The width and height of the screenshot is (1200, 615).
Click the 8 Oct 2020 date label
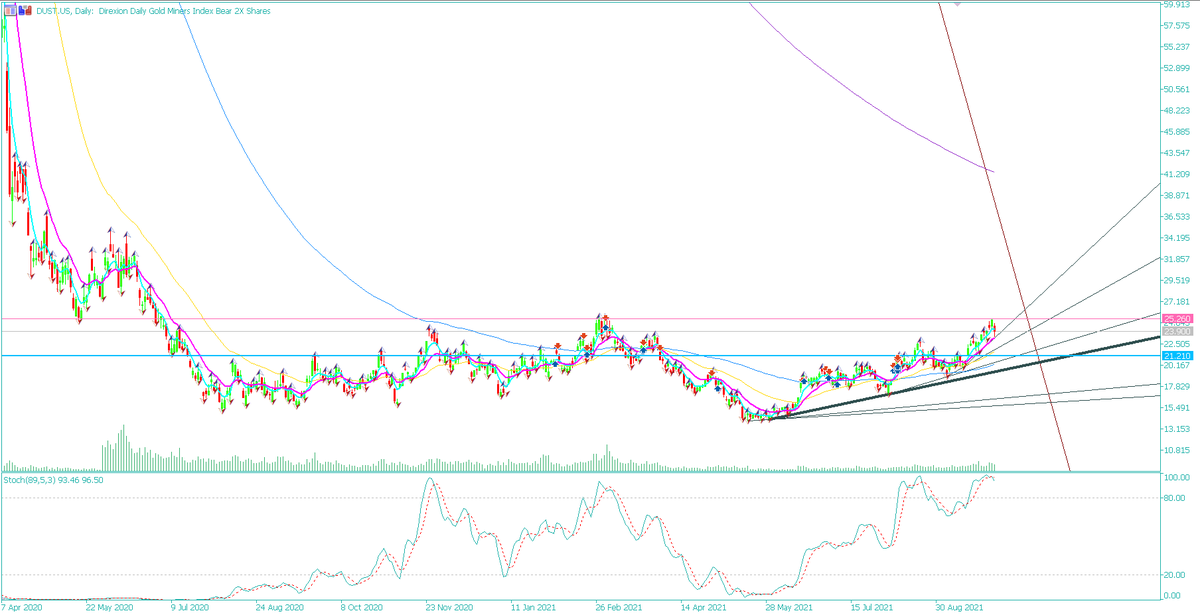[x=363, y=607]
